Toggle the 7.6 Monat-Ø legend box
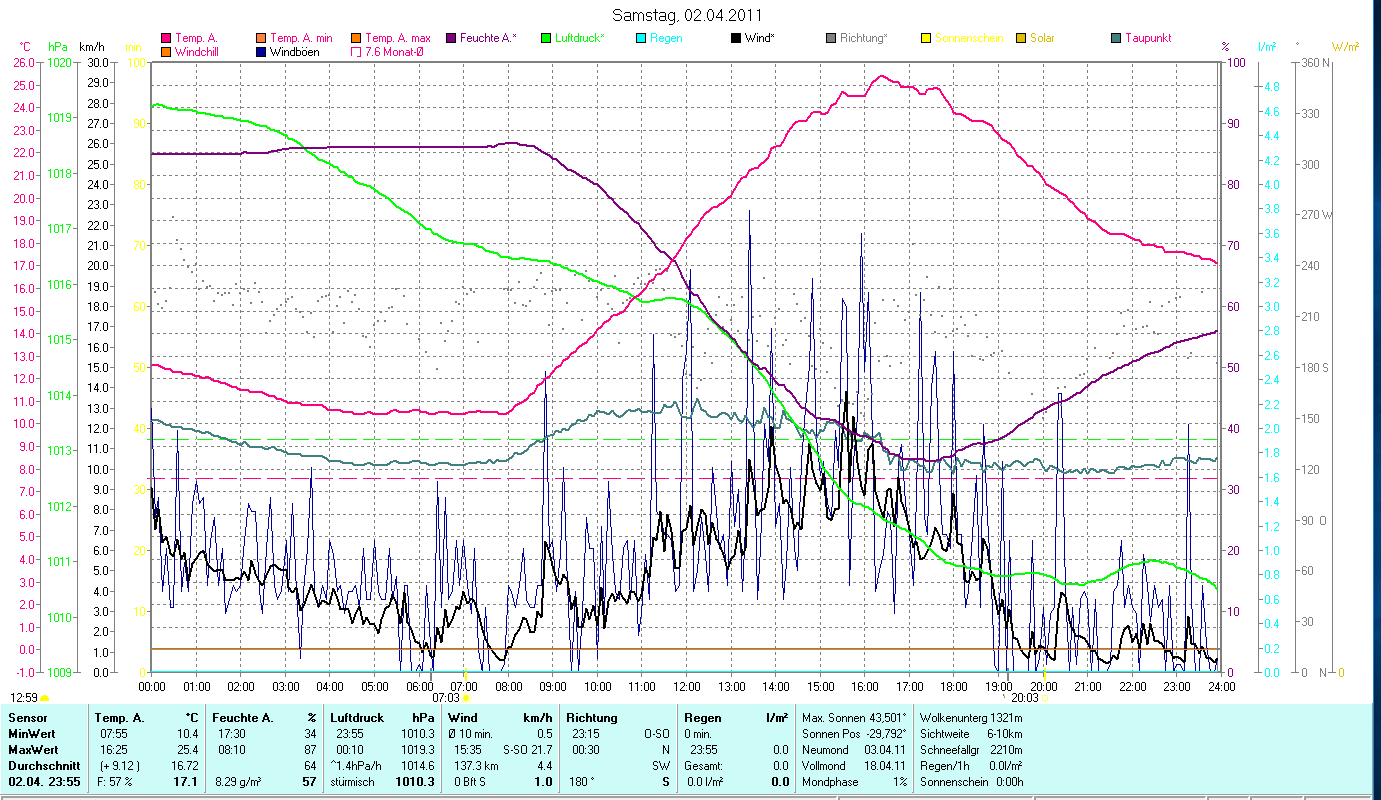 (356, 52)
